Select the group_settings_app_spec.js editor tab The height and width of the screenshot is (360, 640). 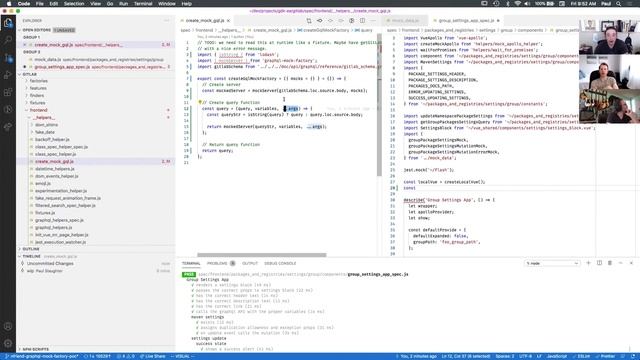[466, 20]
